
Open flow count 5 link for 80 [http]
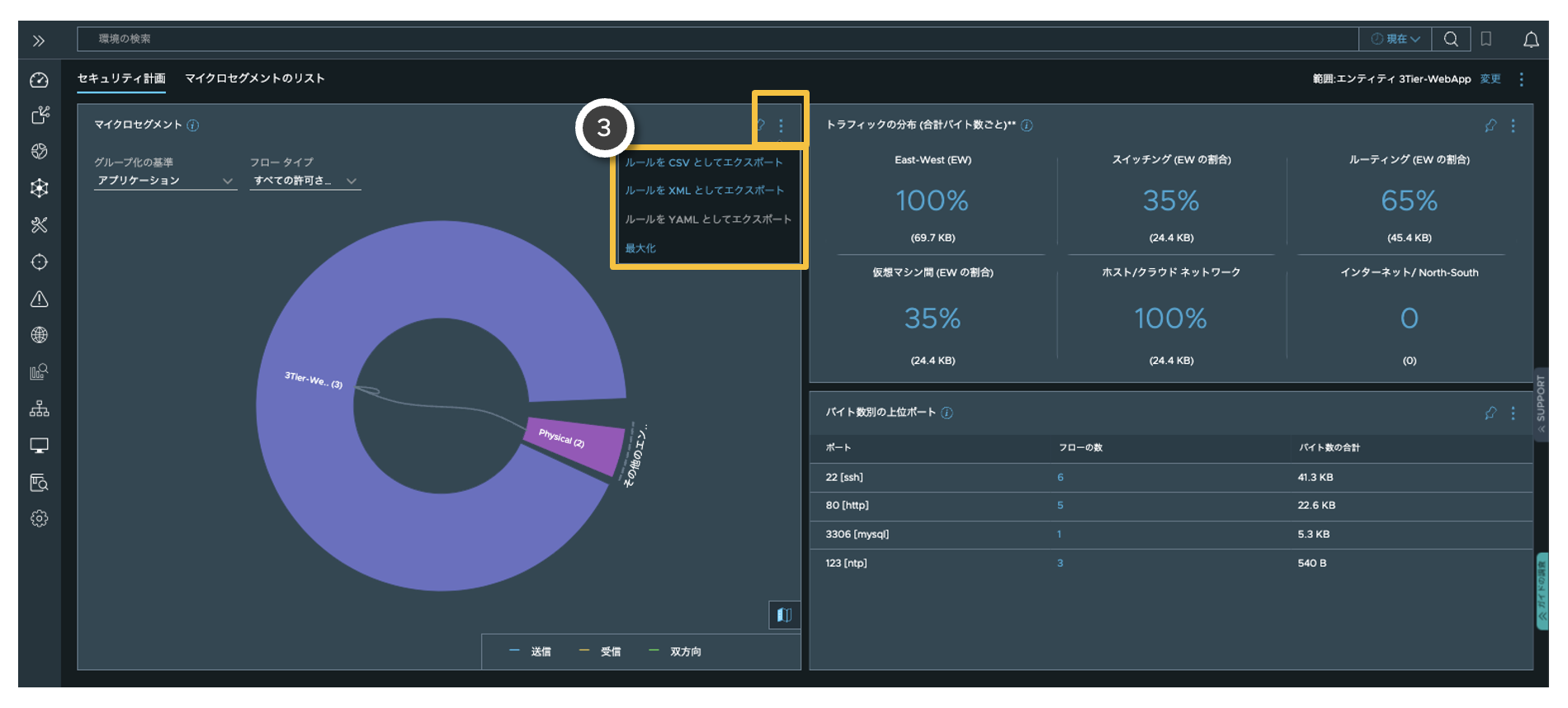tap(1060, 505)
